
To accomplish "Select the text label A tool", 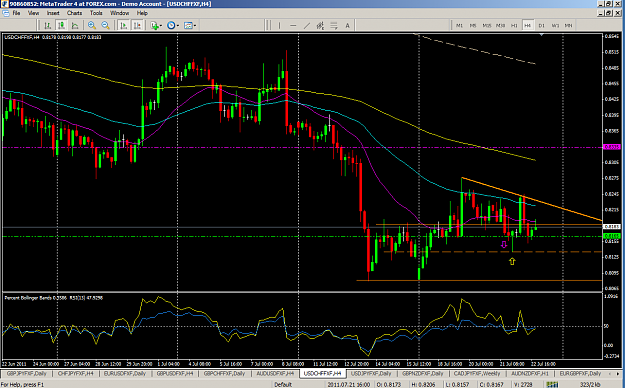I will (x=347, y=26).
